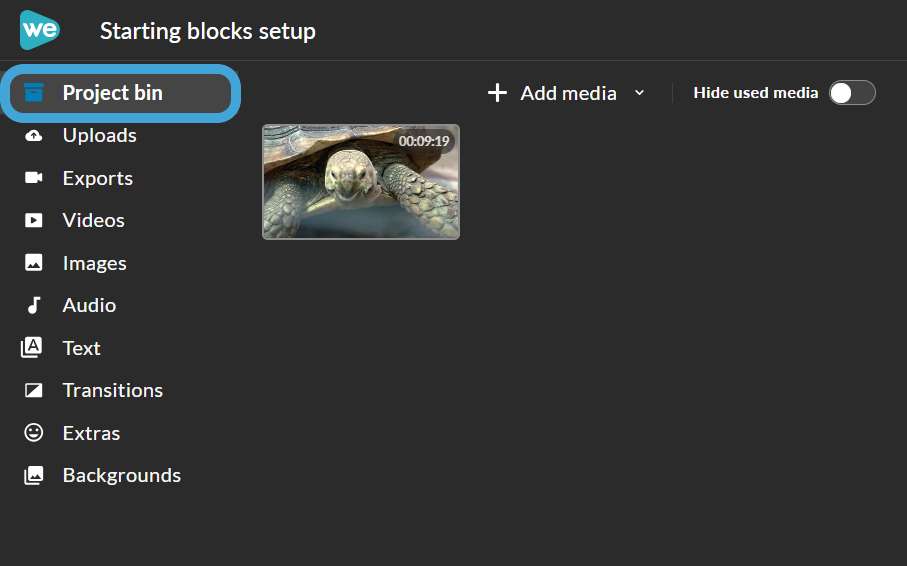Select the Videos play icon
Image resolution: width=907 pixels, height=566 pixels.
[x=34, y=220]
